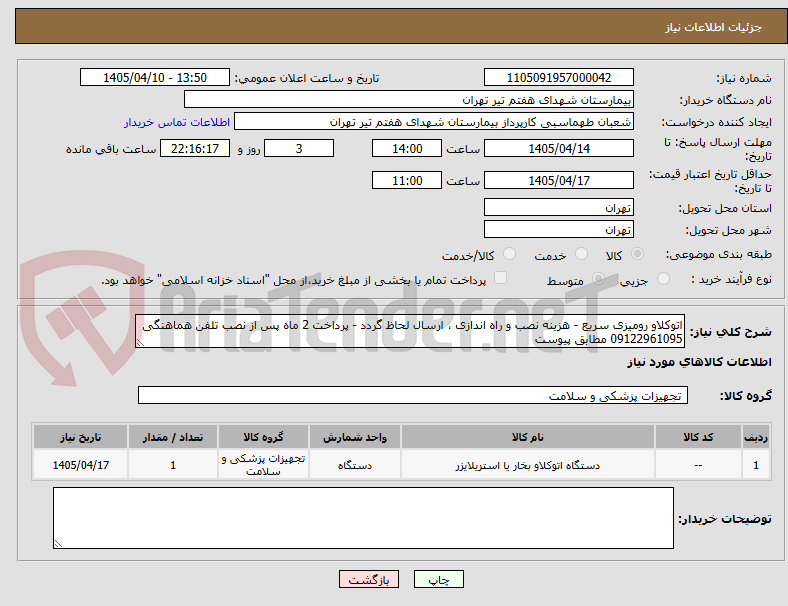
Task: Click the استان محل تحویل field تهران
Action: point(558,208)
